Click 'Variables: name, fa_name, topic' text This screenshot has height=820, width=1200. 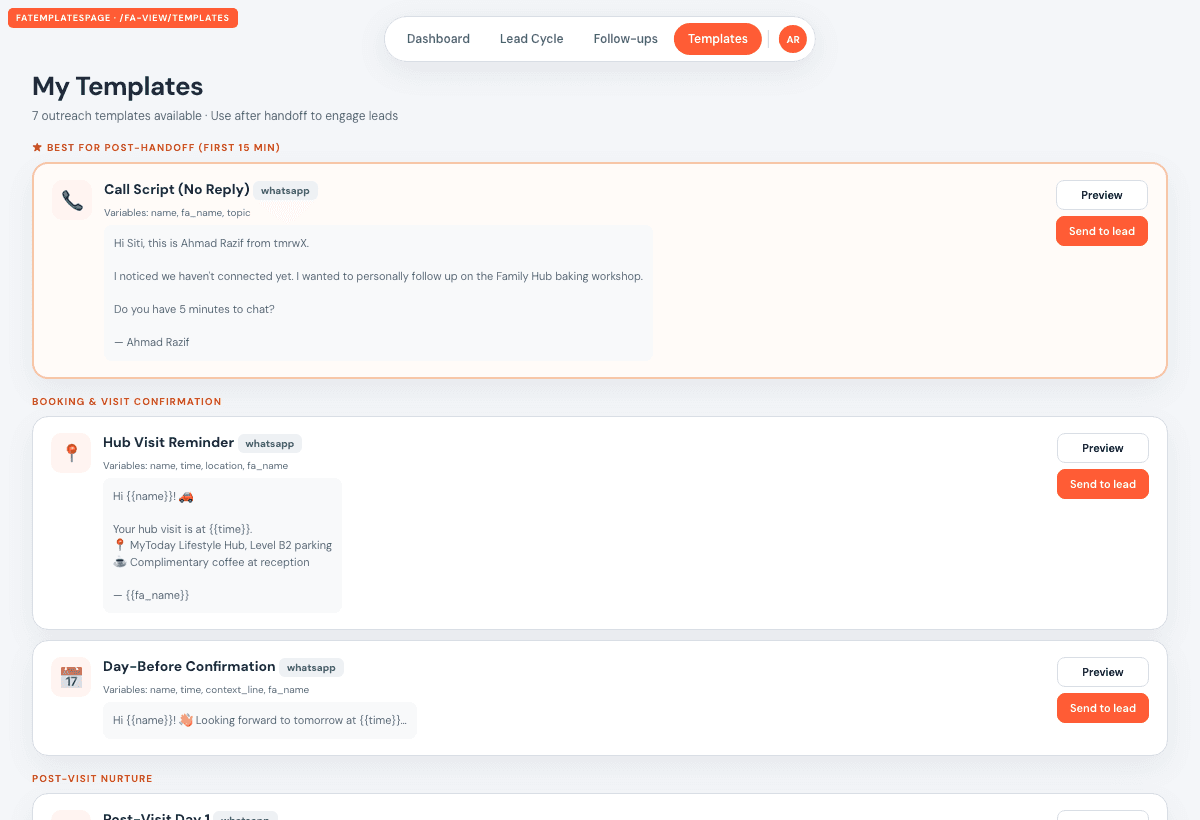coord(177,213)
